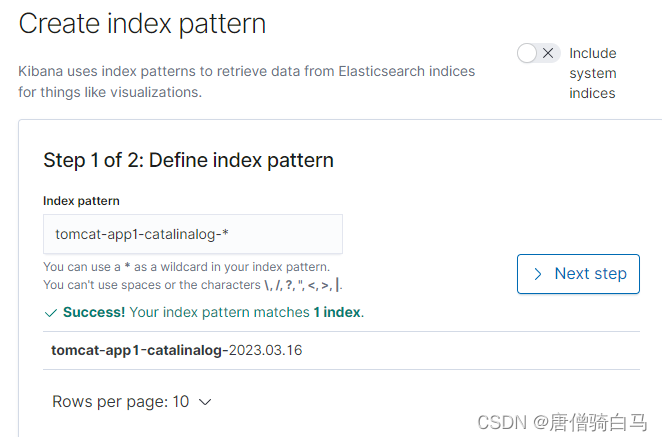Click the Create index pattern page title
This screenshot has width=662, height=441.
pos(142,24)
